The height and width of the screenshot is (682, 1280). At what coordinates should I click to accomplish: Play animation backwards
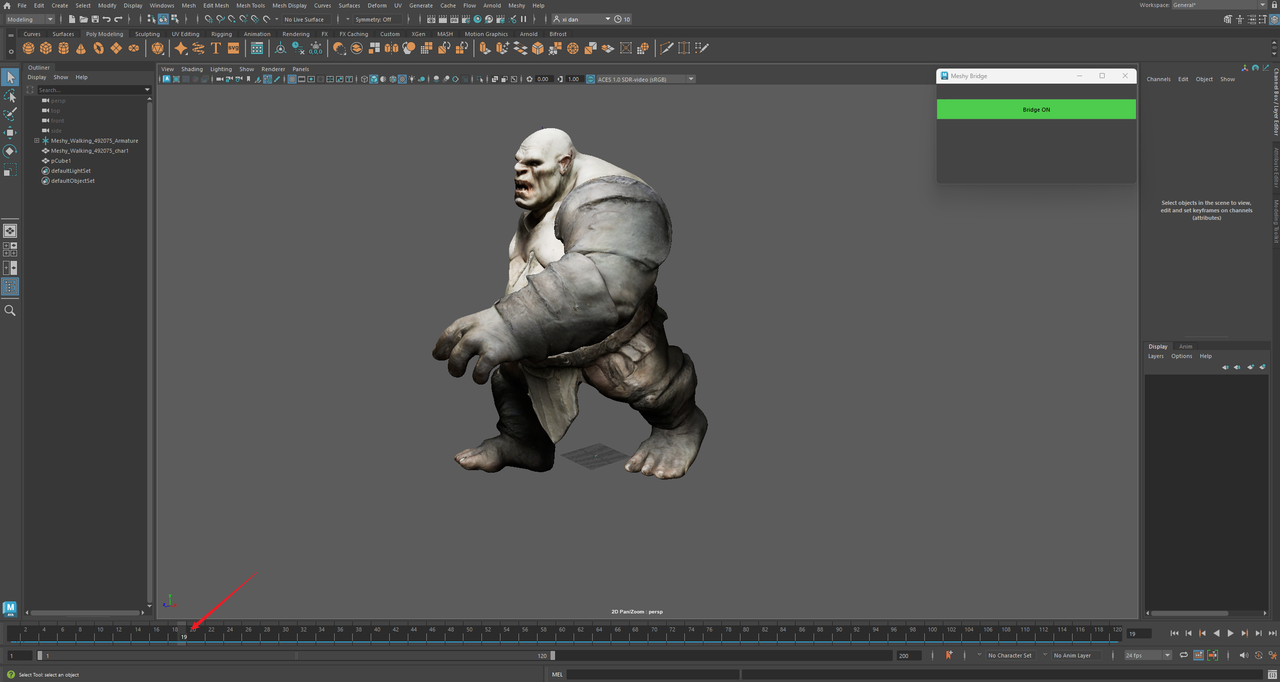click(1216, 633)
